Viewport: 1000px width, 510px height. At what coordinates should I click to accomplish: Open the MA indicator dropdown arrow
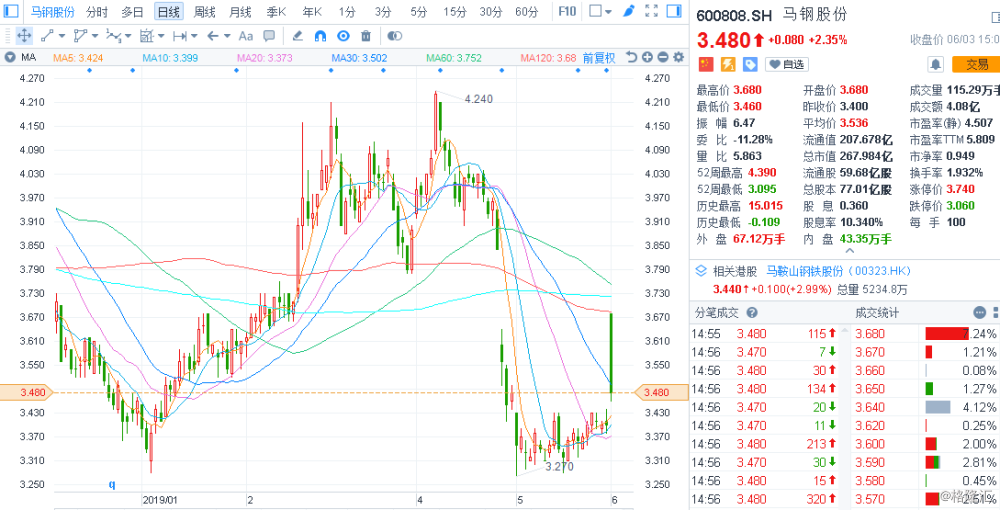(10, 57)
